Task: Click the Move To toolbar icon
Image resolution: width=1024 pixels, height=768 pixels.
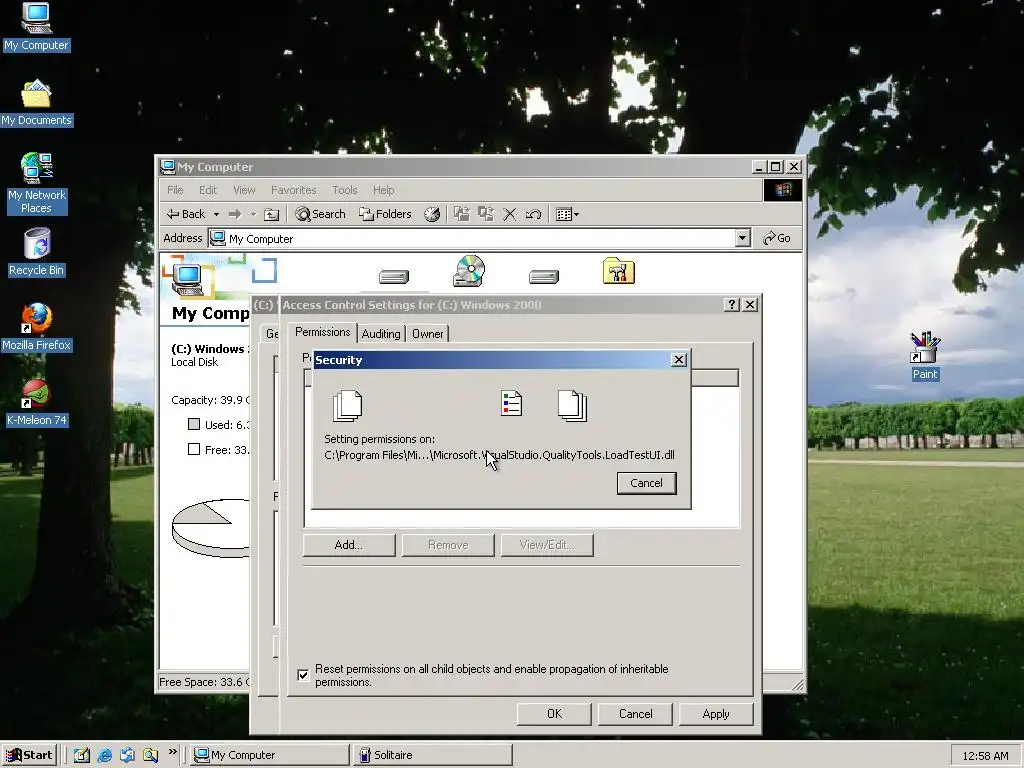Action: click(x=462, y=214)
